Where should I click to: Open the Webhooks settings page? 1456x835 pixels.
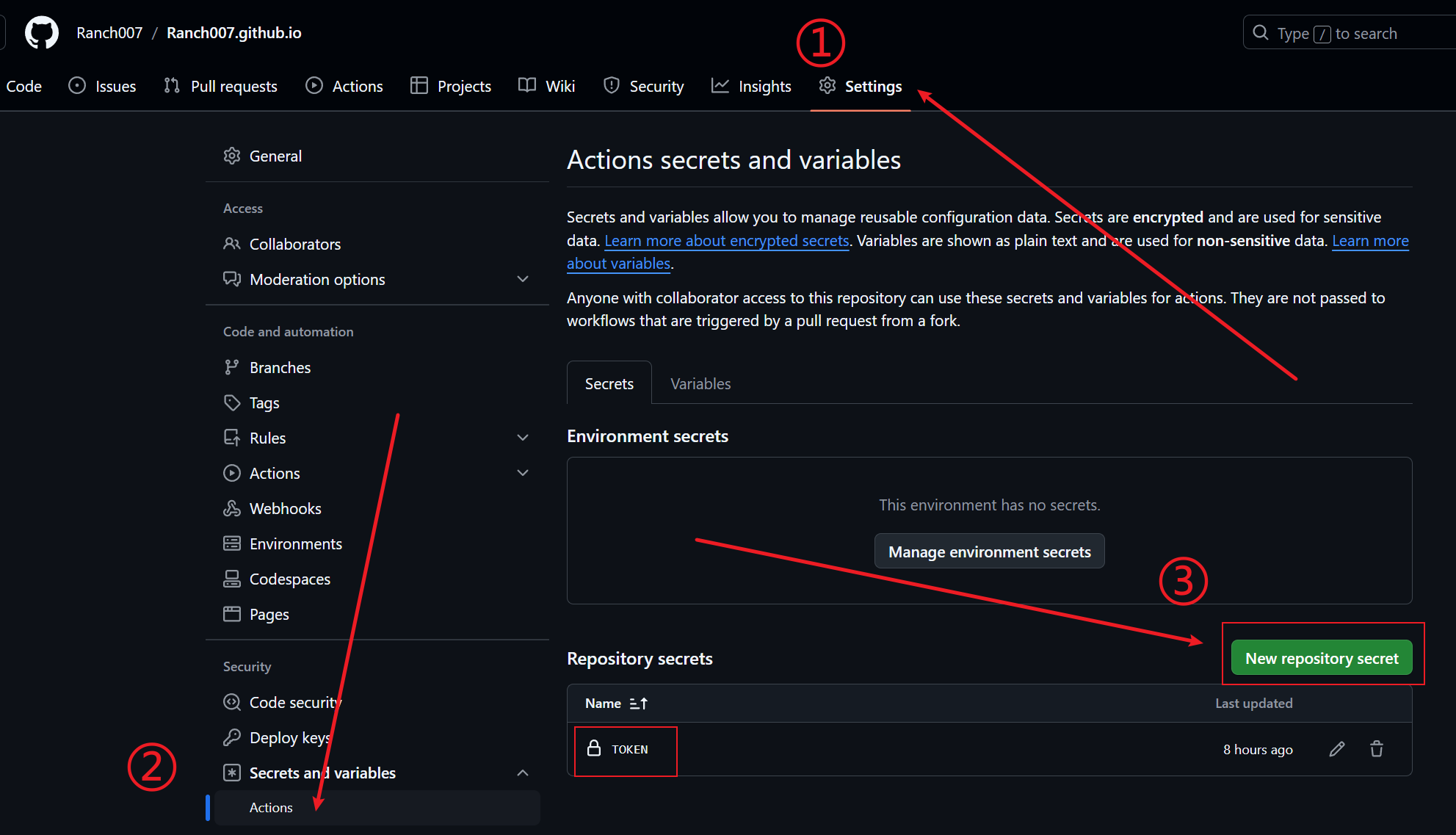click(285, 508)
